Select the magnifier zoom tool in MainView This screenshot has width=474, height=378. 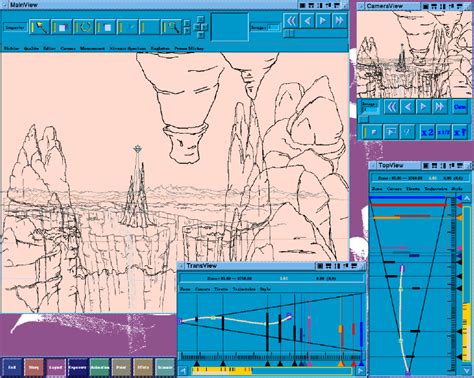click(x=172, y=27)
